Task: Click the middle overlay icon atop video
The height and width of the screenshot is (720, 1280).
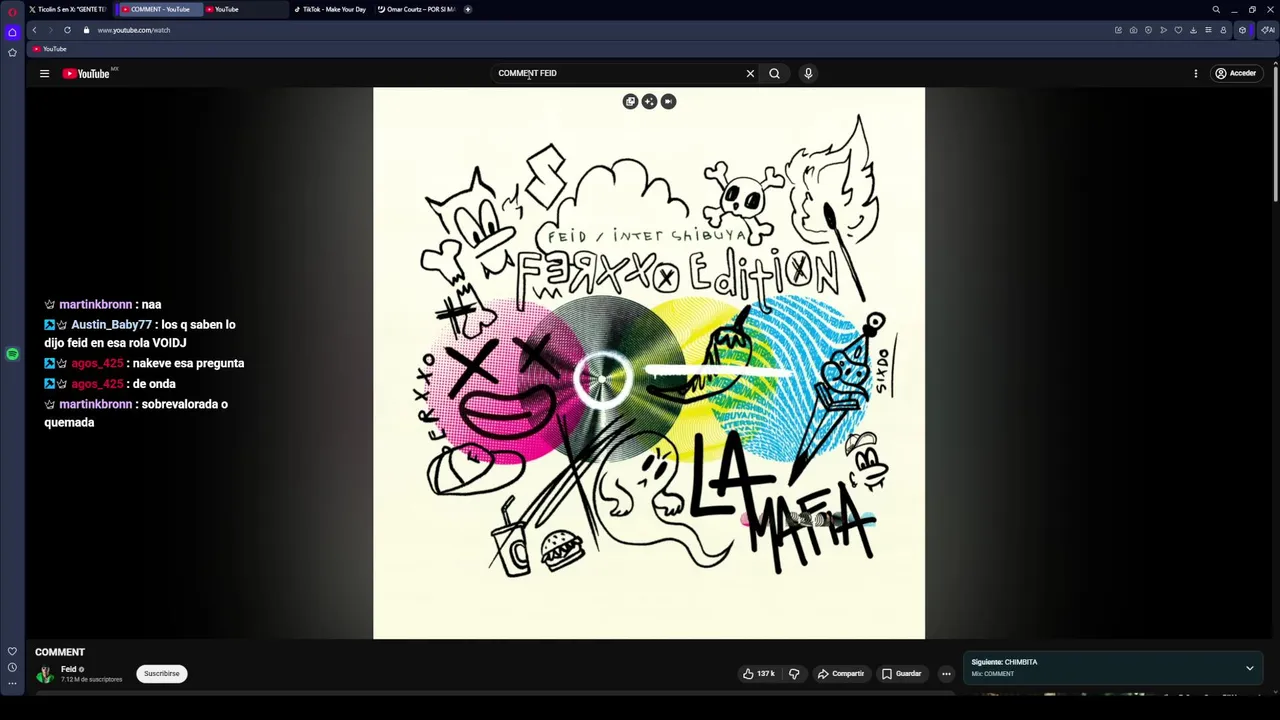Action: (x=649, y=101)
